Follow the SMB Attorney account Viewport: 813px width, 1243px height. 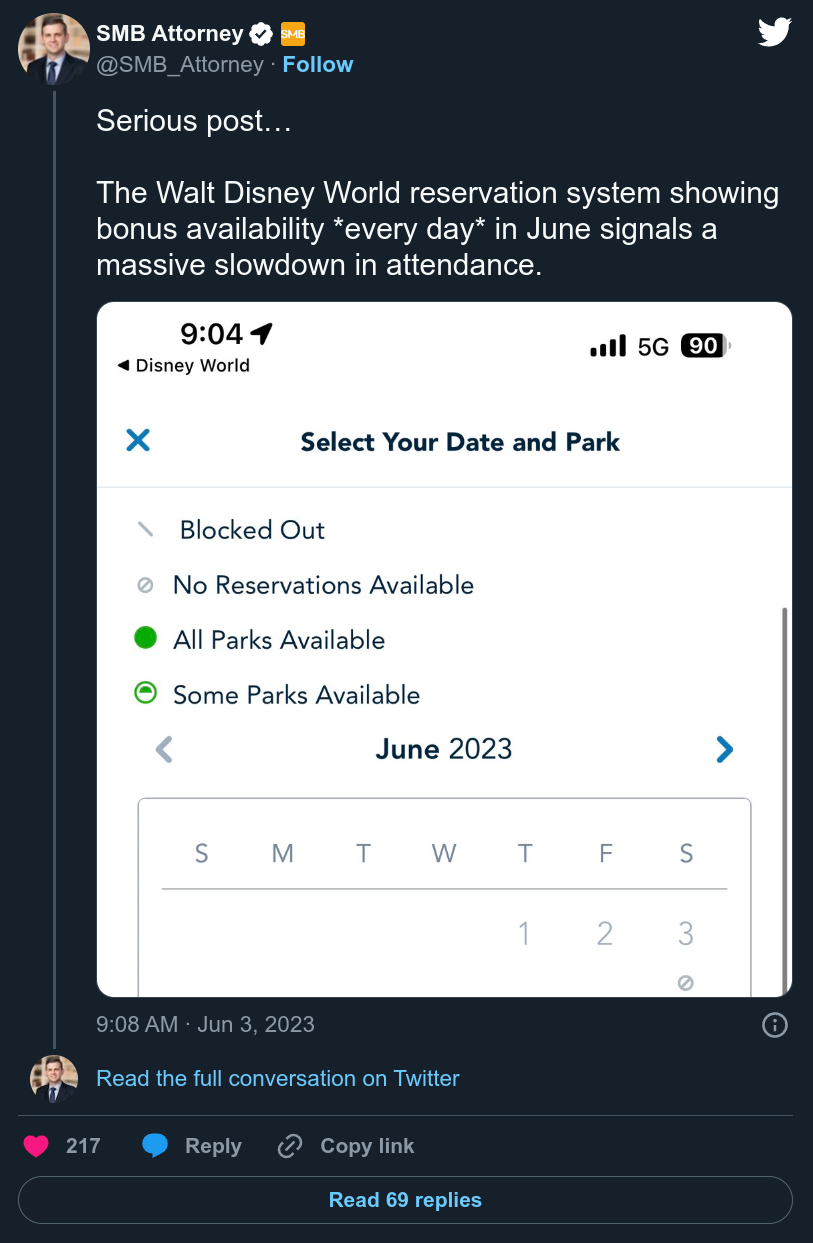tap(318, 64)
